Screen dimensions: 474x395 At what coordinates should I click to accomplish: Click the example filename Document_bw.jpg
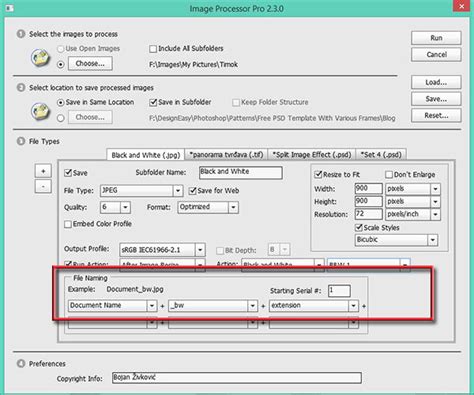click(x=135, y=289)
